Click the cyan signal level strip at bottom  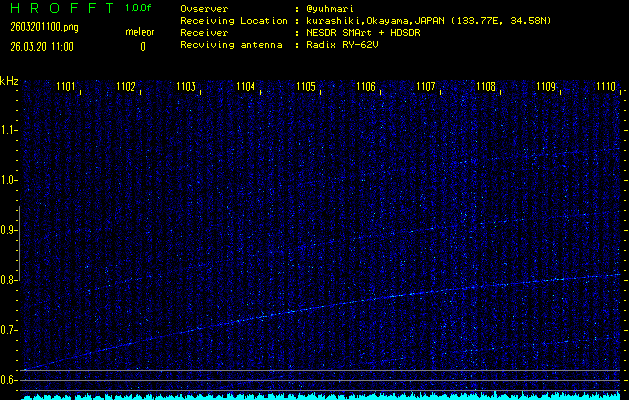[x=320, y=396]
